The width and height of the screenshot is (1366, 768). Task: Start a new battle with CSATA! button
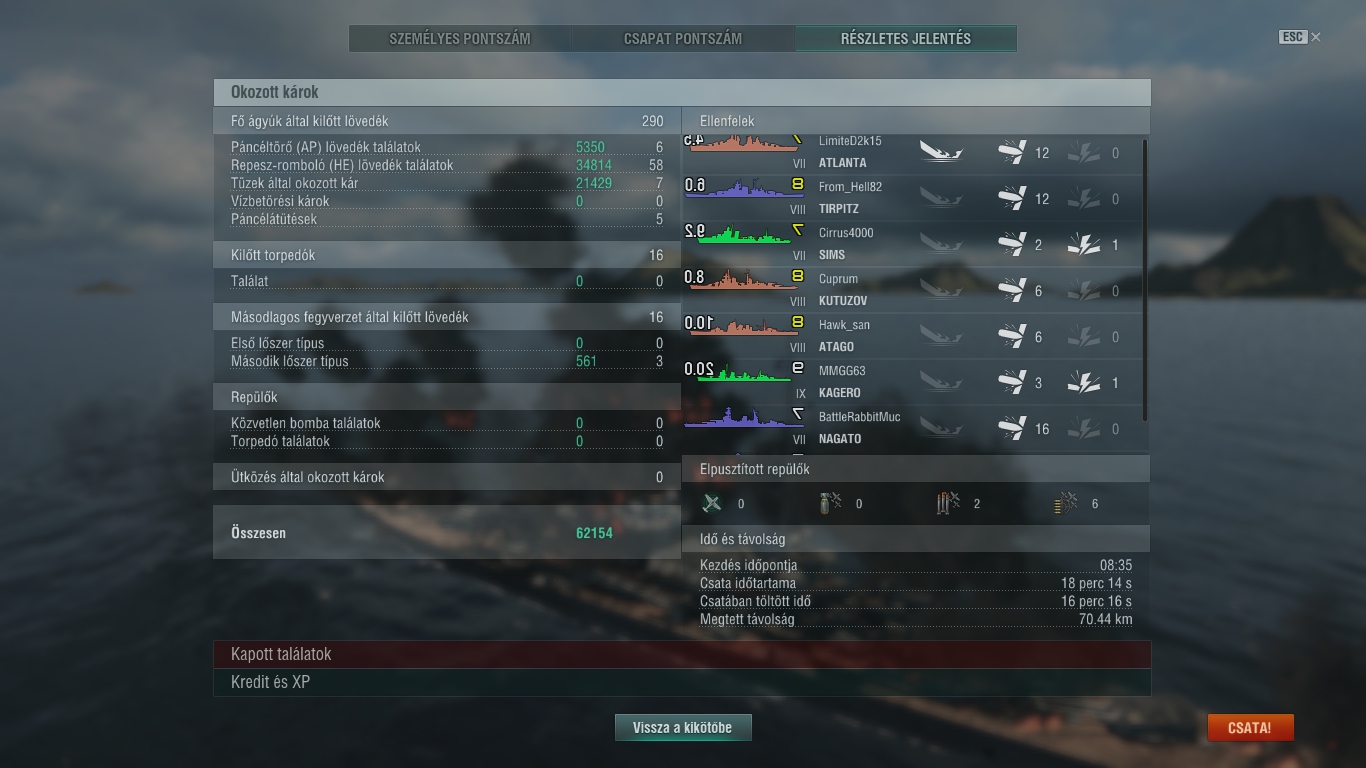pos(1250,728)
